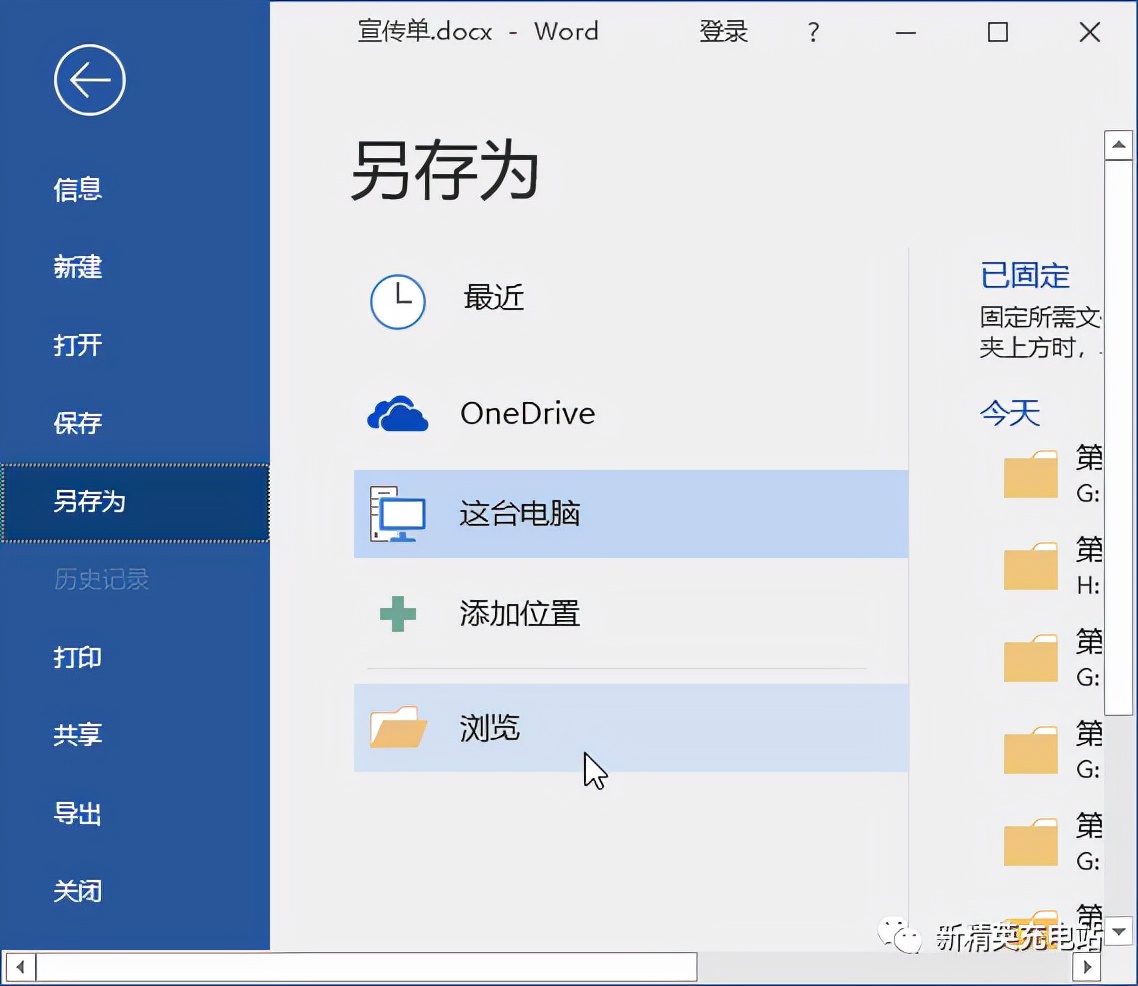
Task: Open the 打开 page
Action: 77,345
